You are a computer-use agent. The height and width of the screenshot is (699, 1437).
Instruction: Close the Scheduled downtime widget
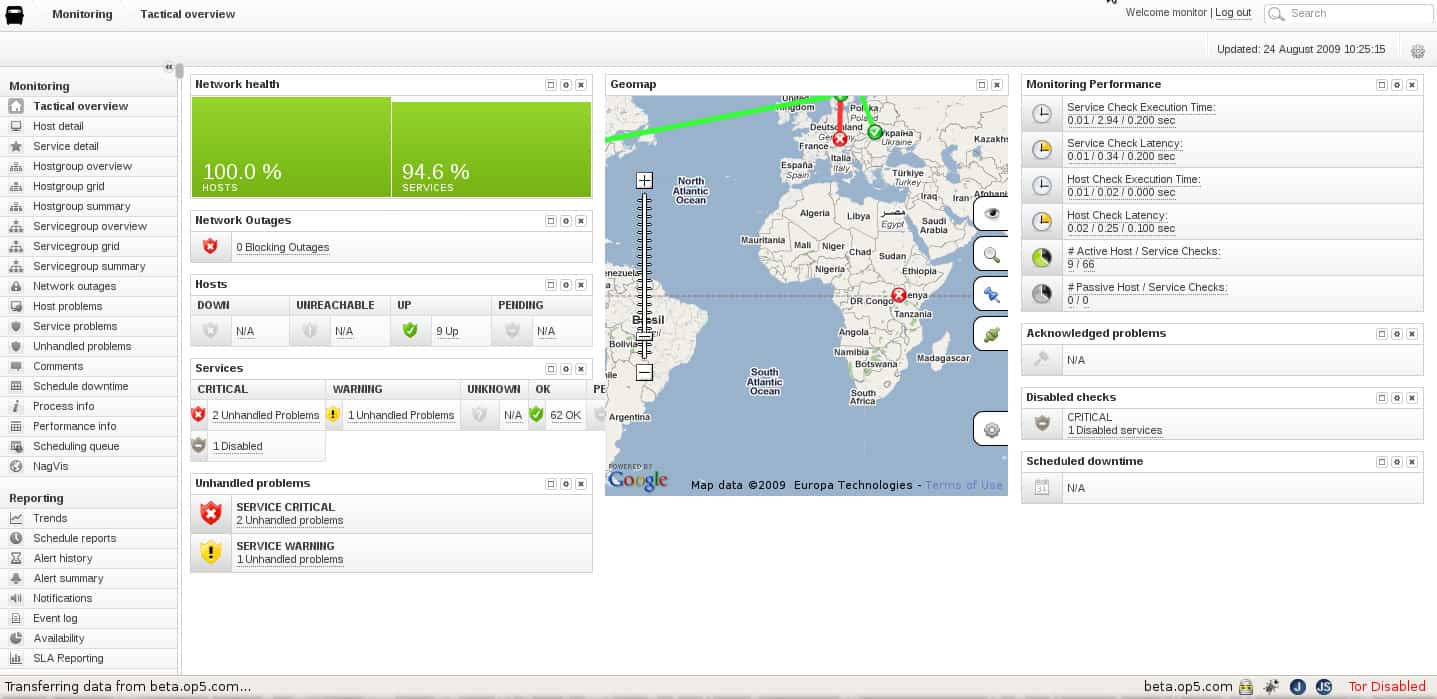click(x=1412, y=462)
